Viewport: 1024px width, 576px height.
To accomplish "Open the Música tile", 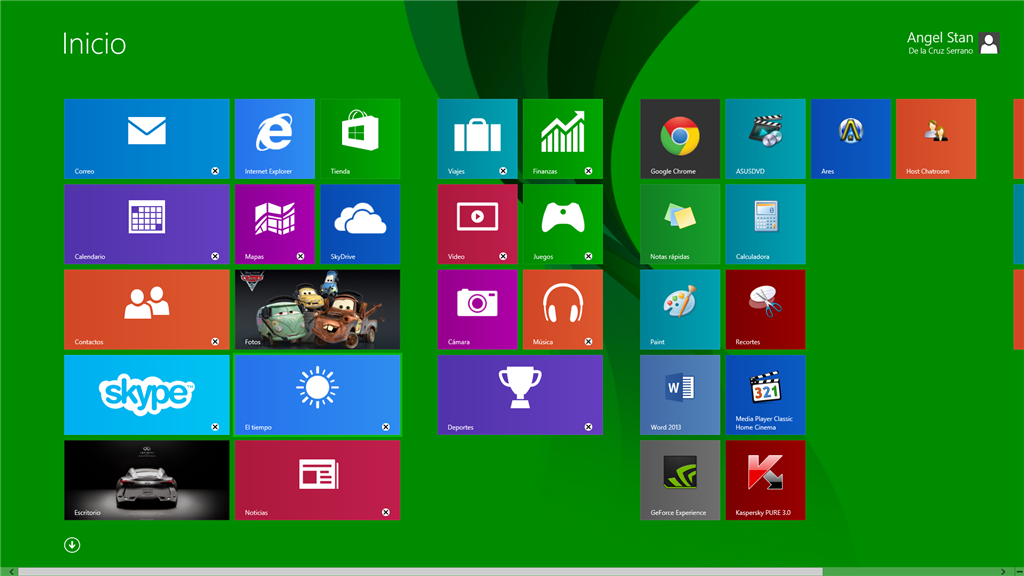I will 563,310.
